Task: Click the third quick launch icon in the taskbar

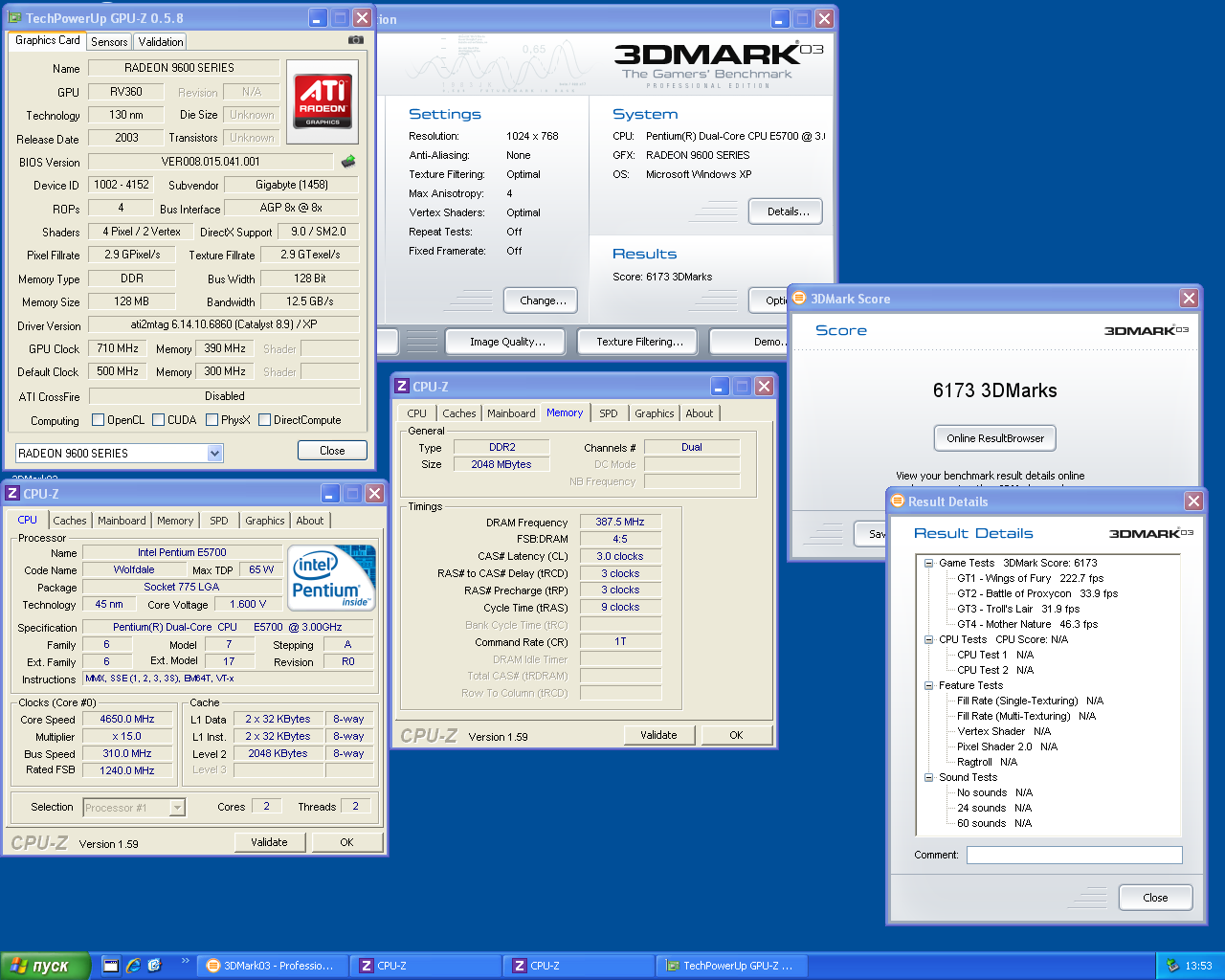Action: point(154,966)
